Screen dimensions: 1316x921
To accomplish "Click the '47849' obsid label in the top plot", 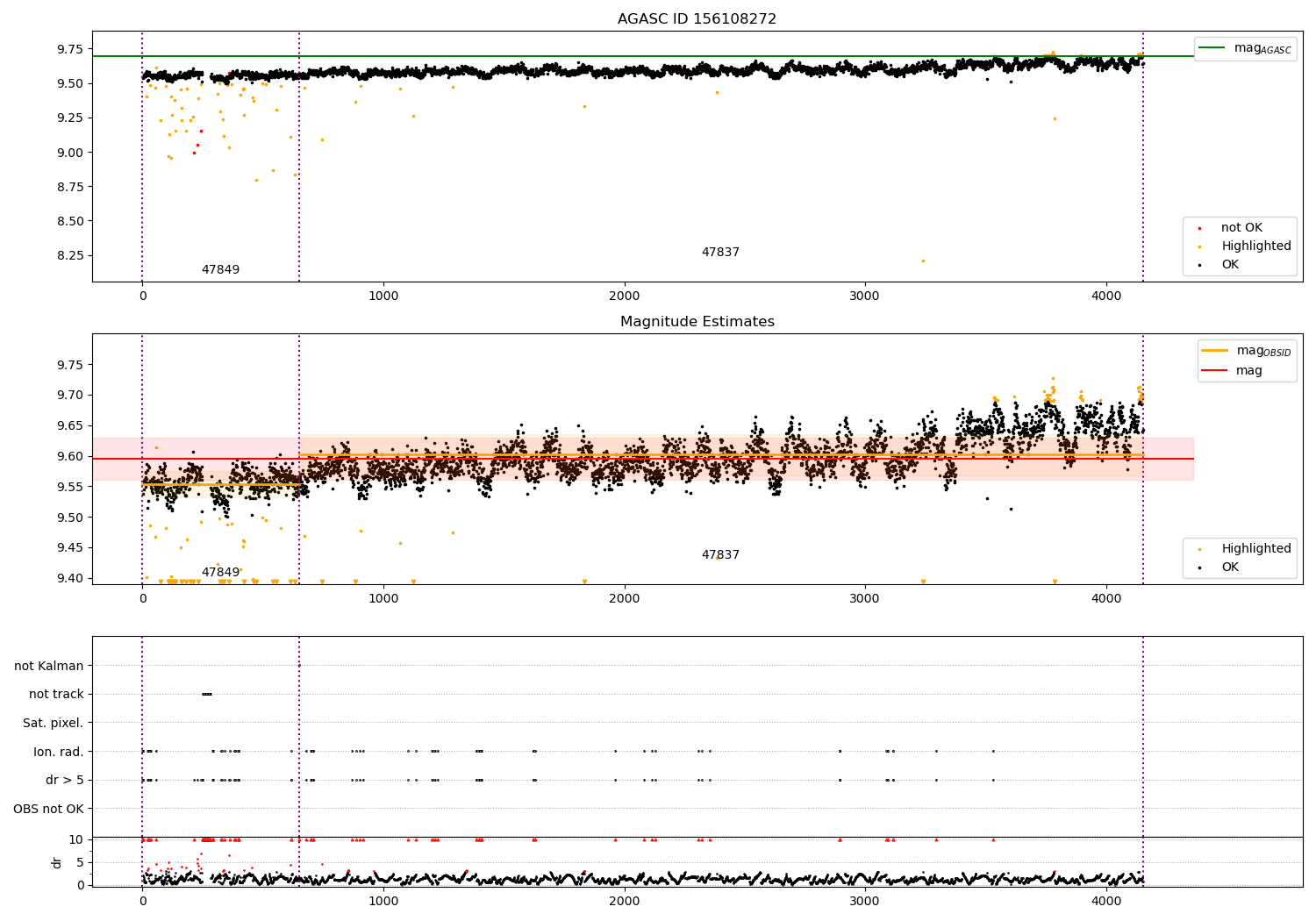I will click(220, 269).
